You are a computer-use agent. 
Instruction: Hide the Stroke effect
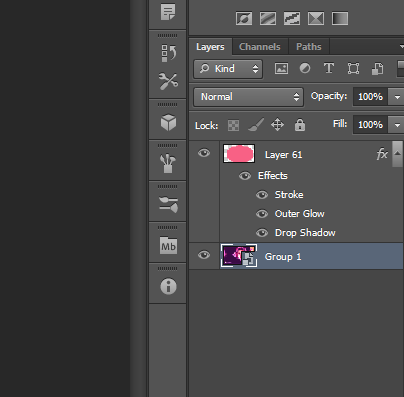coord(262,195)
